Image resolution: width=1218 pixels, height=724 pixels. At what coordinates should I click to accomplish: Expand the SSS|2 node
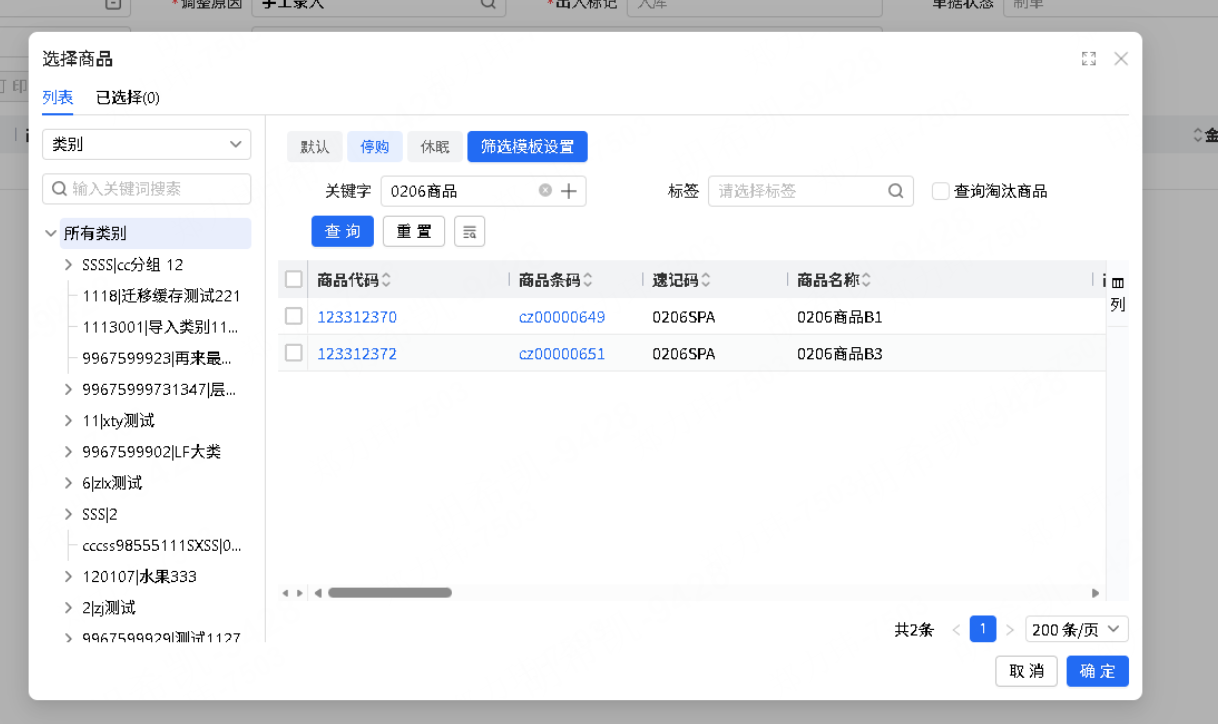click(x=68, y=514)
